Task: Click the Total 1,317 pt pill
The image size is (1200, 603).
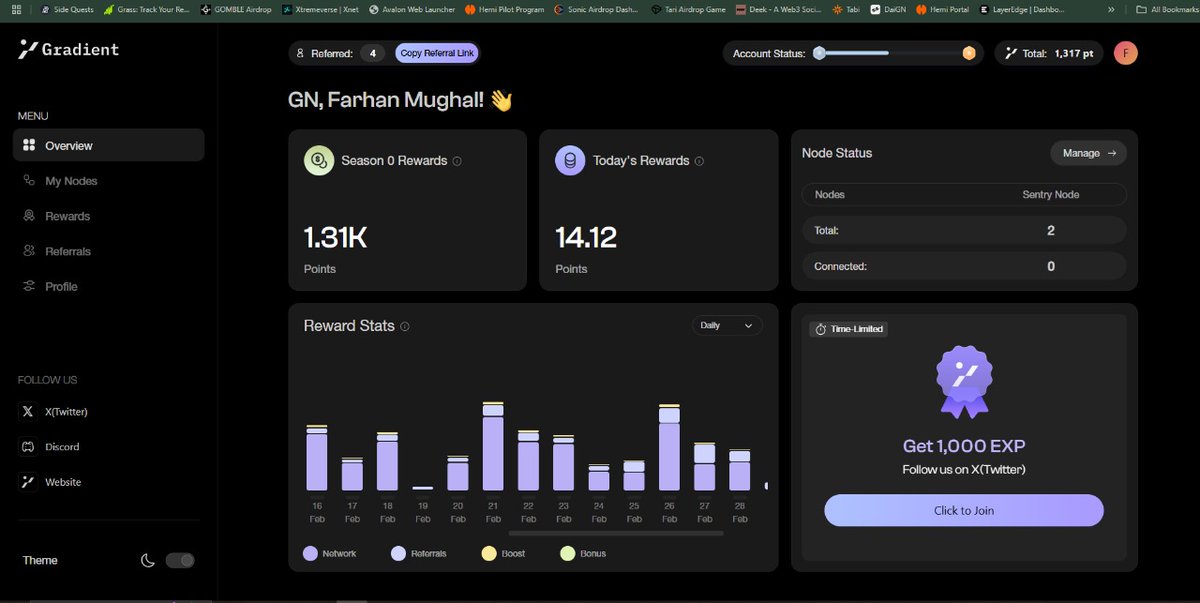Action: [1049, 53]
